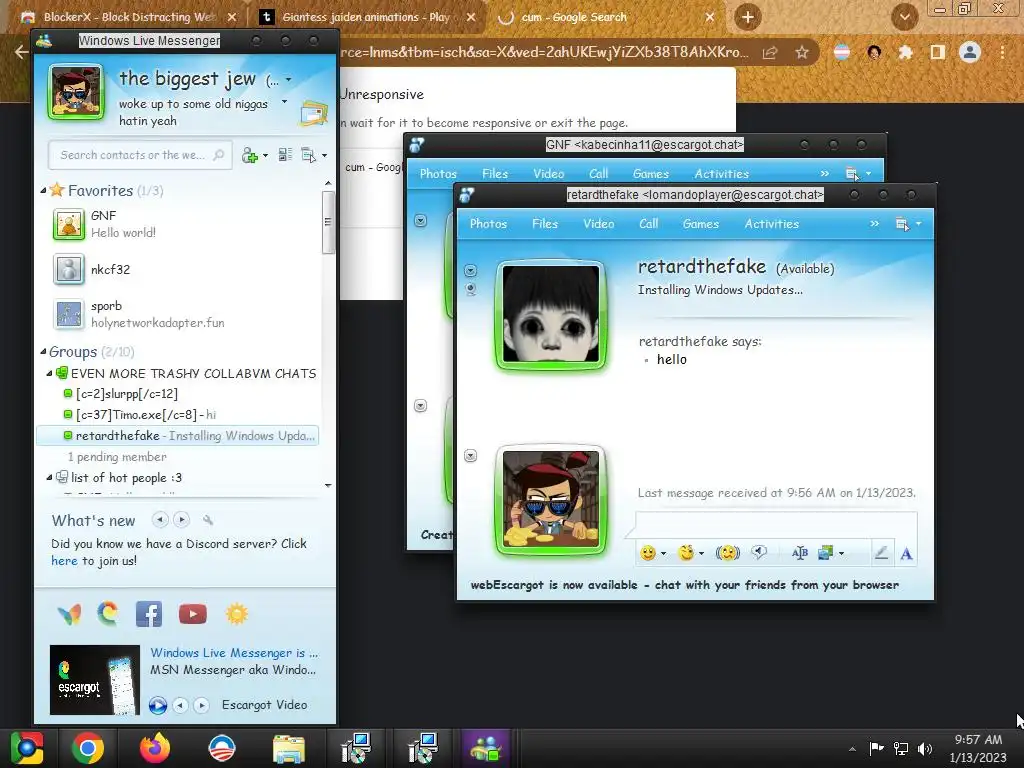This screenshot has width=1024, height=768.
Task: Click the network icon in system tray
Action: tap(901, 748)
